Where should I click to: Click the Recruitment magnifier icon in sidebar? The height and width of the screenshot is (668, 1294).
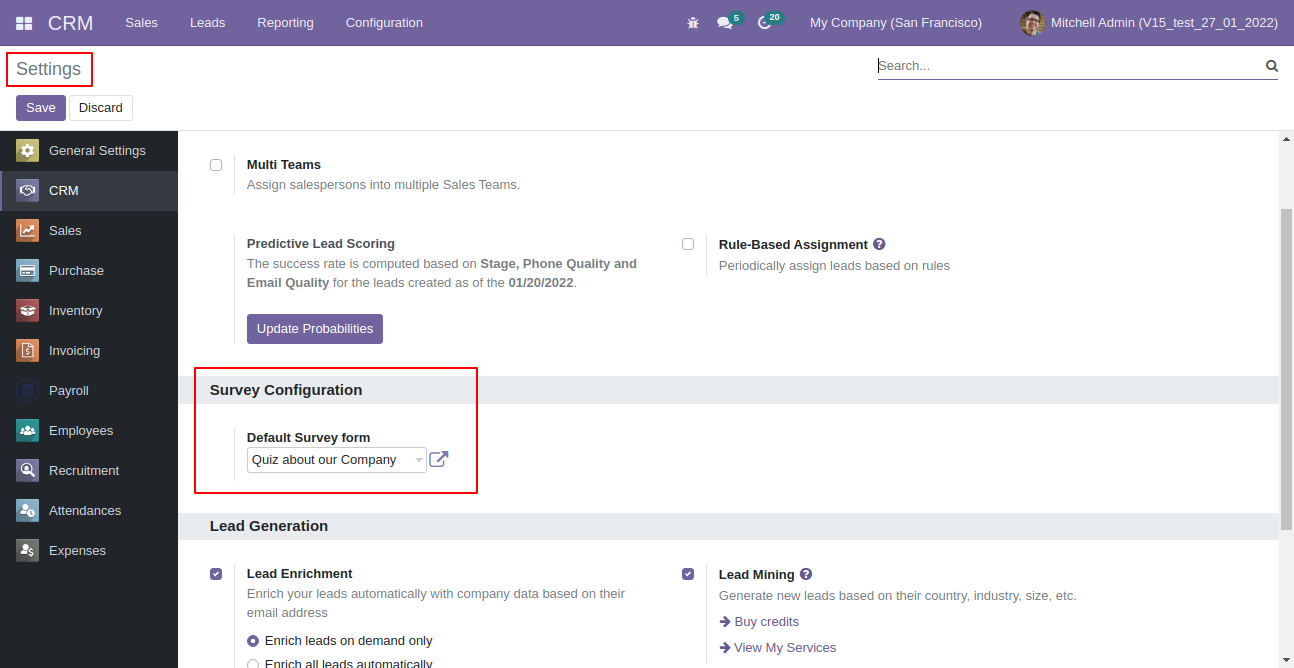pyautogui.click(x=28, y=471)
